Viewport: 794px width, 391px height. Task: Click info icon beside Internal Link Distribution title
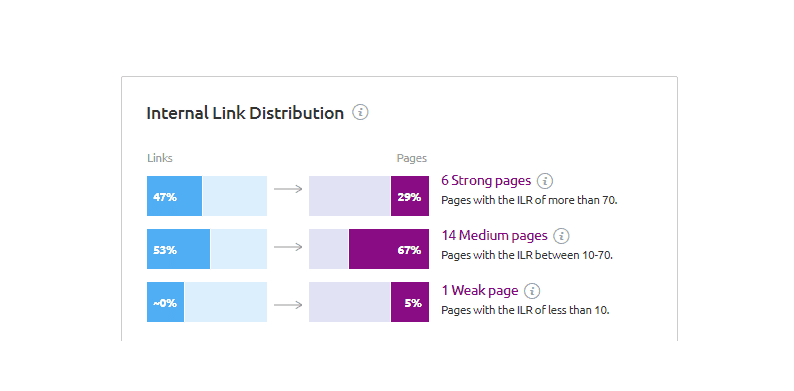360,112
